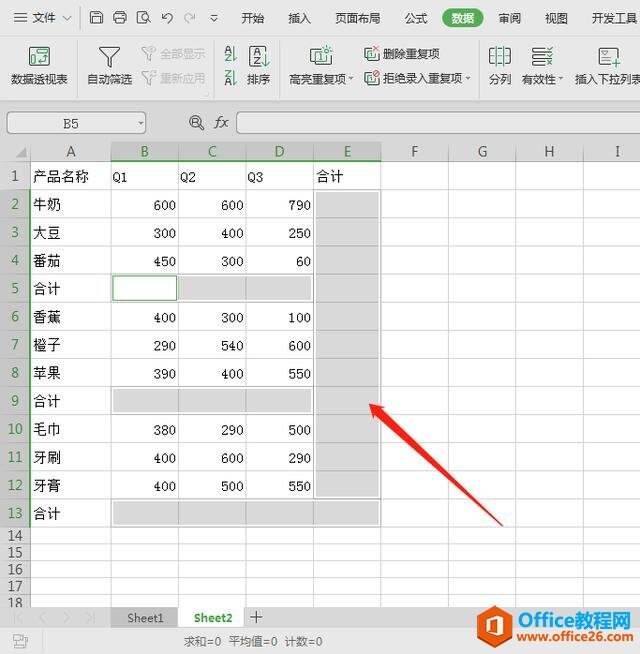Open the Name Box dropdown arrow

pyautogui.click(x=141, y=123)
